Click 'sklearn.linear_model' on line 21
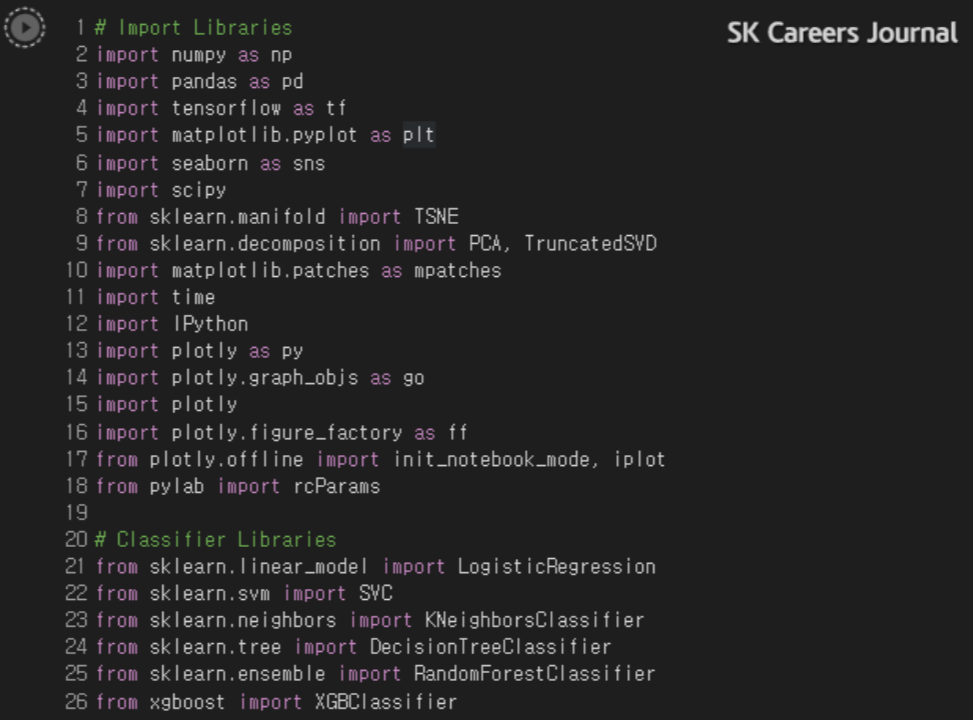Image resolution: width=973 pixels, height=720 pixels. coord(259,567)
